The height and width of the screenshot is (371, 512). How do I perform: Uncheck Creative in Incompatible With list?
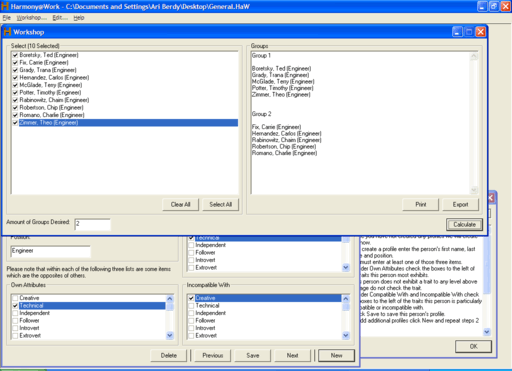pyautogui.click(x=191, y=298)
